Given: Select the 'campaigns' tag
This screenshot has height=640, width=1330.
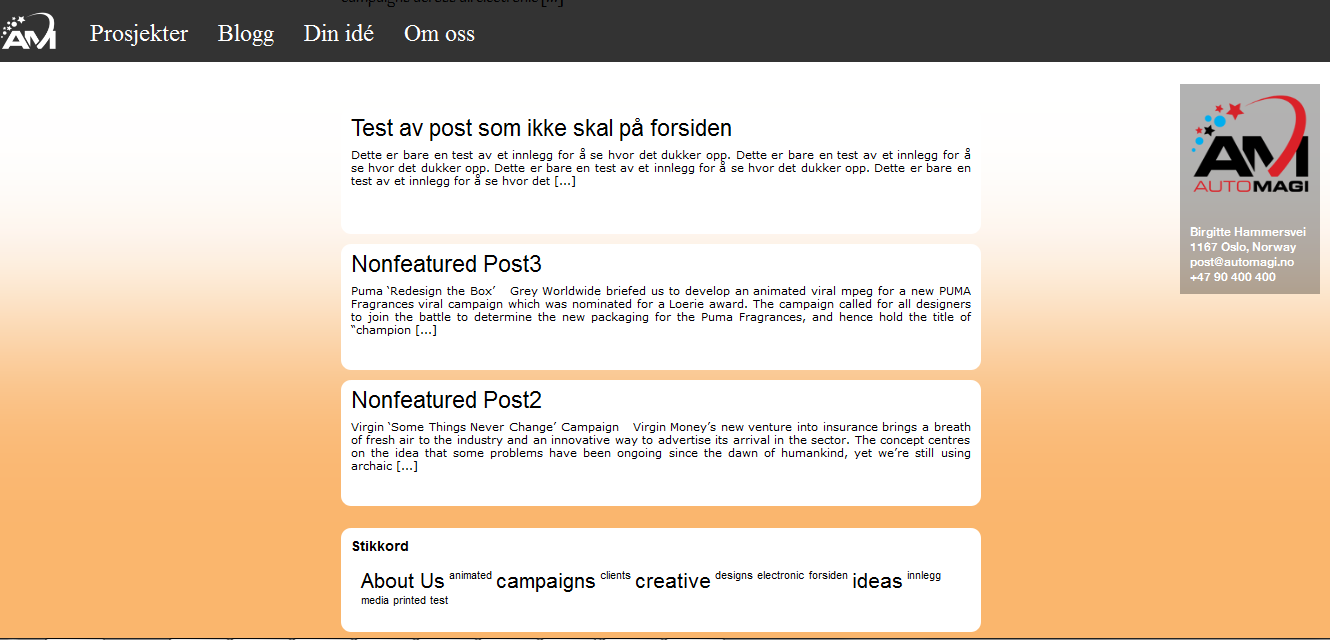Looking at the screenshot, I should tap(546, 581).
